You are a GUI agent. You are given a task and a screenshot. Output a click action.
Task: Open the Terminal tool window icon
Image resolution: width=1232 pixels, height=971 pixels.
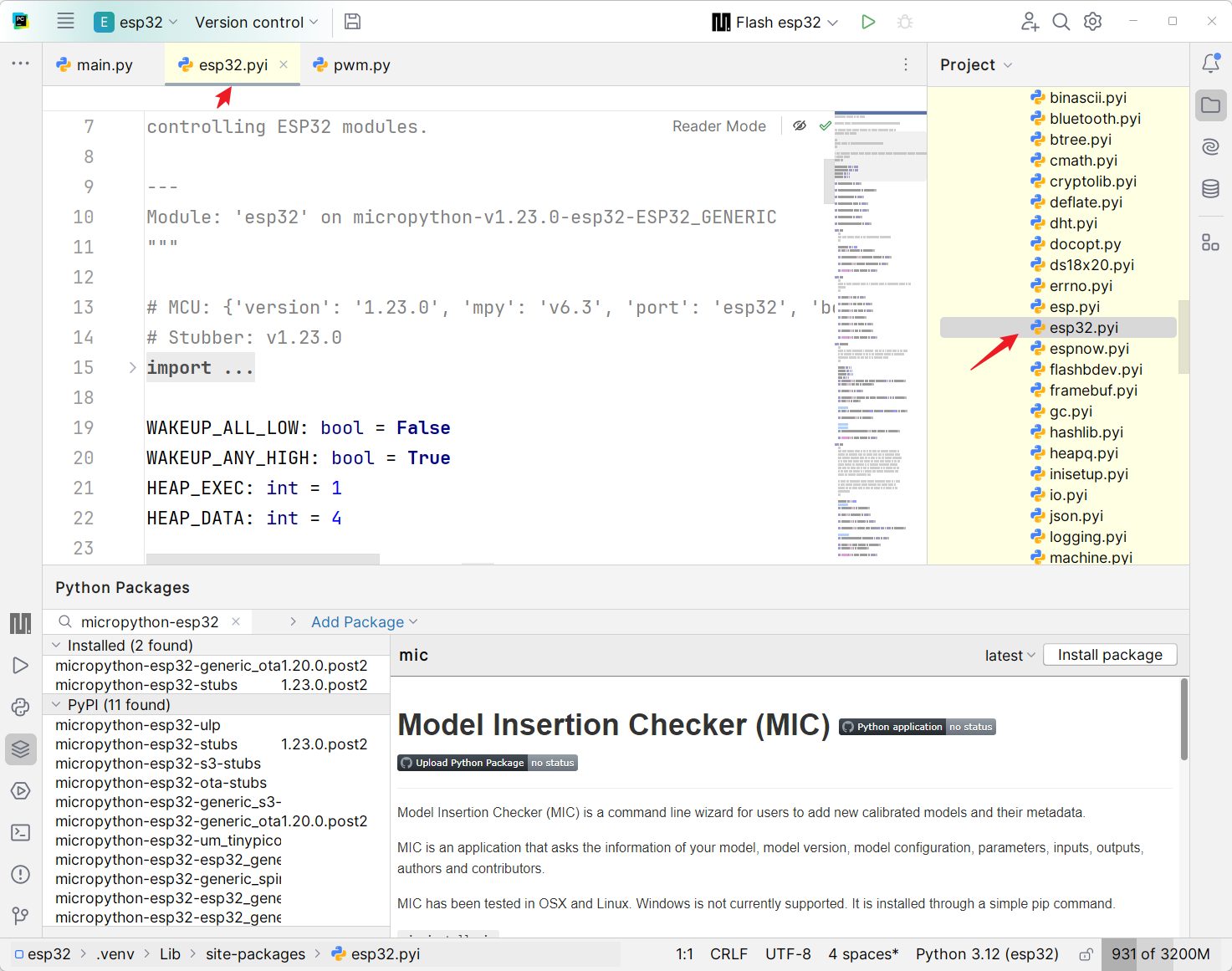pos(20,832)
